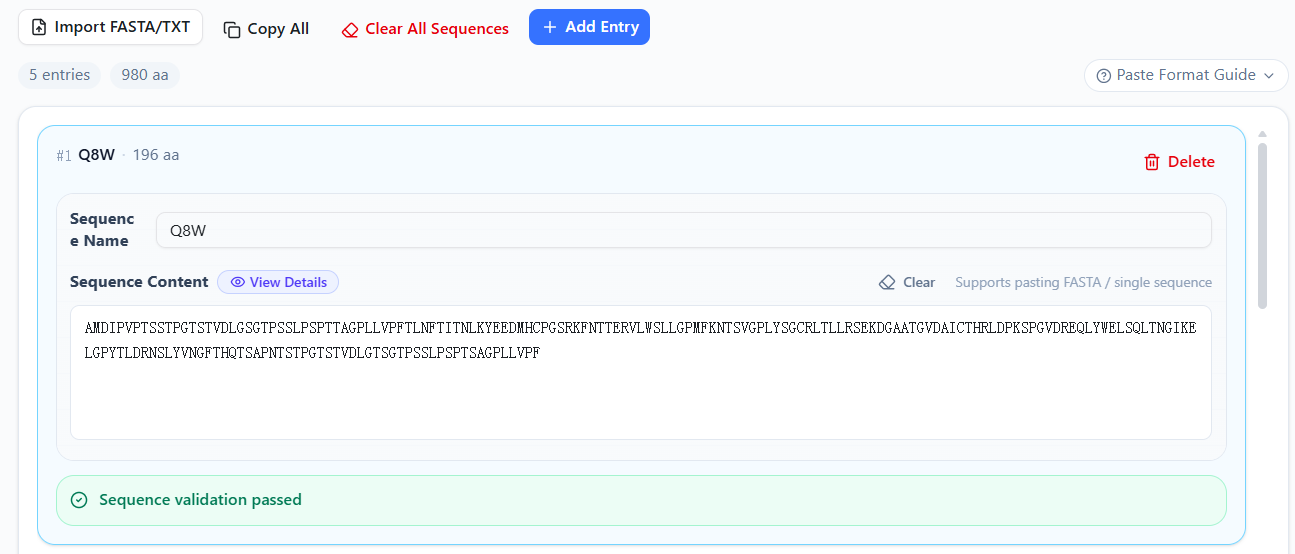Click the green validation passed checkmark icon

coord(79,500)
